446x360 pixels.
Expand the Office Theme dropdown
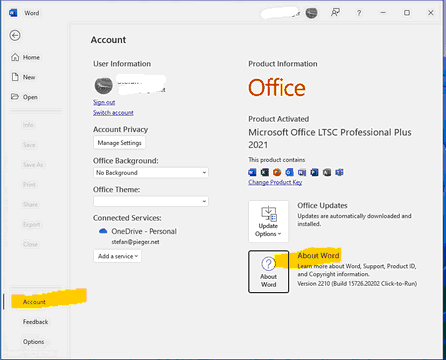click(151, 201)
